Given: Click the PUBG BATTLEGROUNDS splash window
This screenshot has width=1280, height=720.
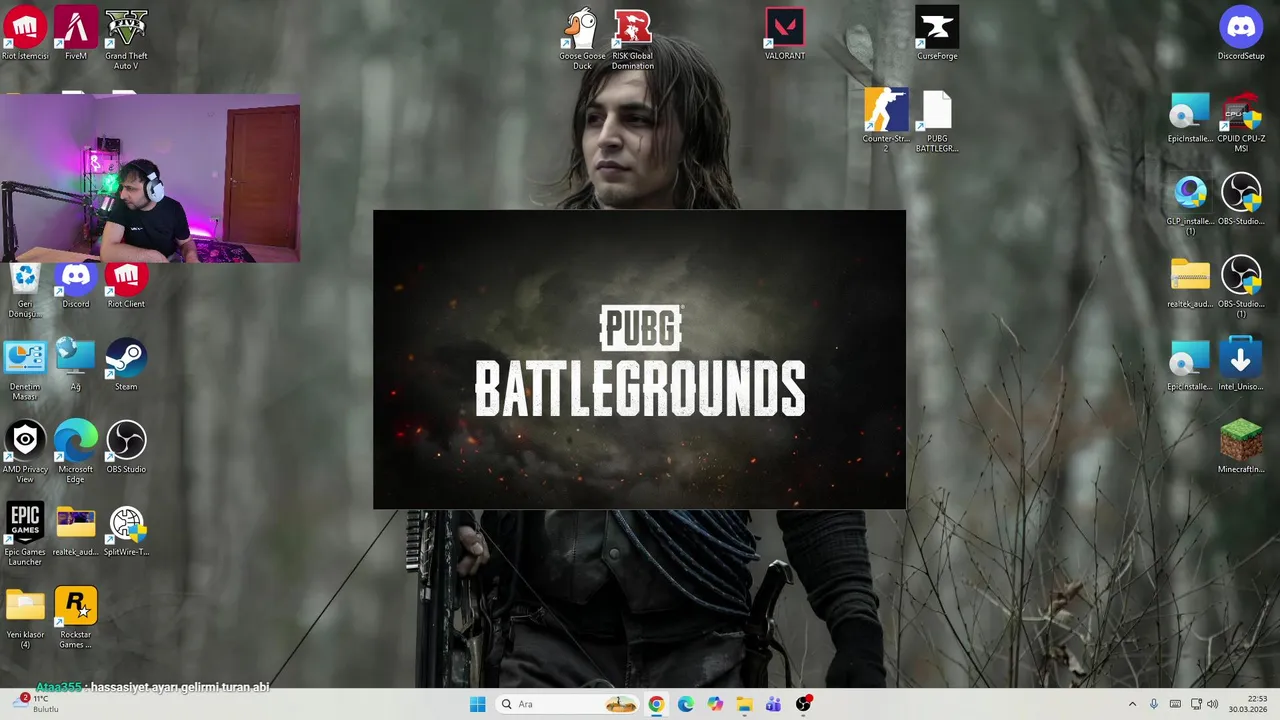Looking at the screenshot, I should click(x=640, y=360).
